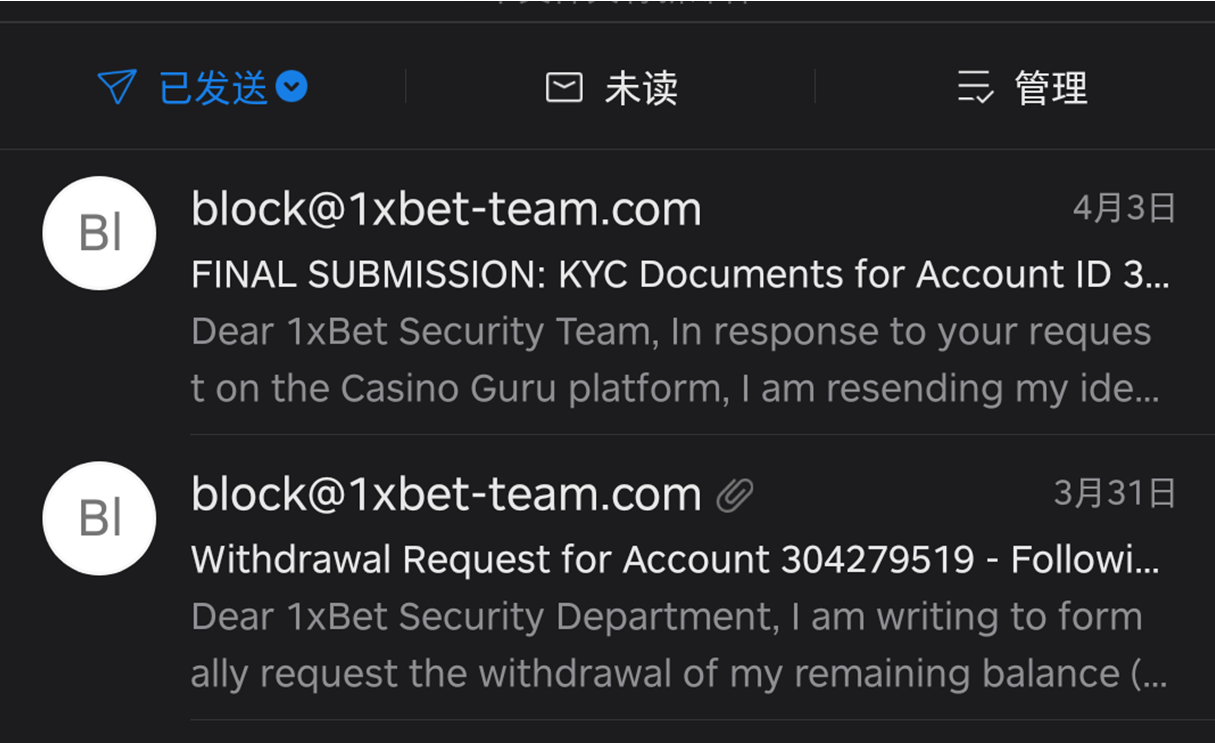Click the envelope icon for unread mail
Viewport: 1215px width, 743px height.
(x=564, y=88)
